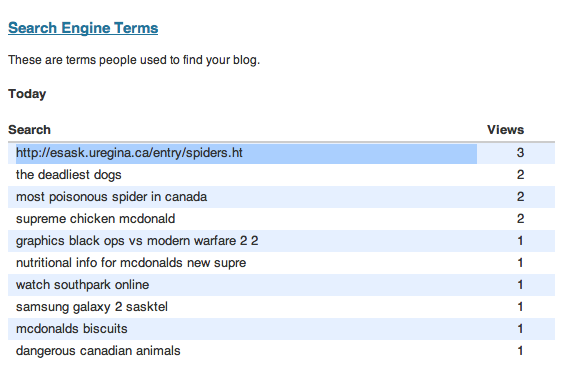Click 'terms people used to find' description text
The image size is (563, 381).
139,60
